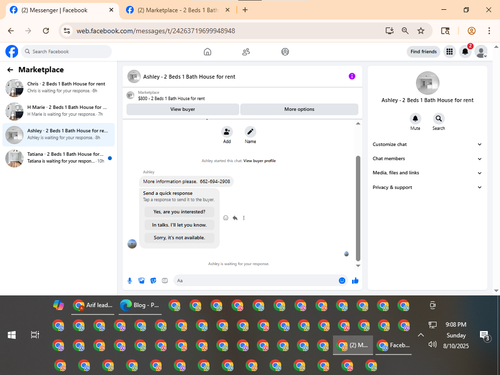Send quick reply Yes, are you interested?
Image resolution: width=500 pixels, height=375 pixels.
coord(179,212)
